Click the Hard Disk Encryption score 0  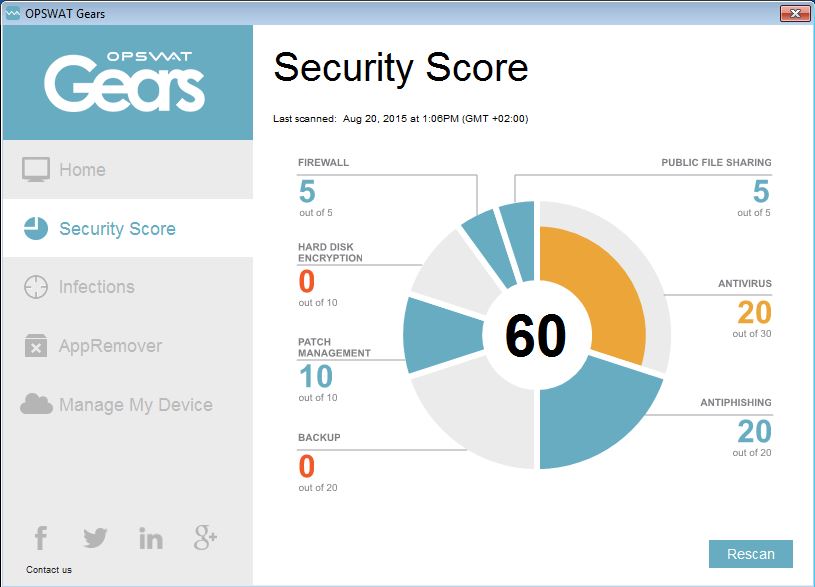coord(307,281)
